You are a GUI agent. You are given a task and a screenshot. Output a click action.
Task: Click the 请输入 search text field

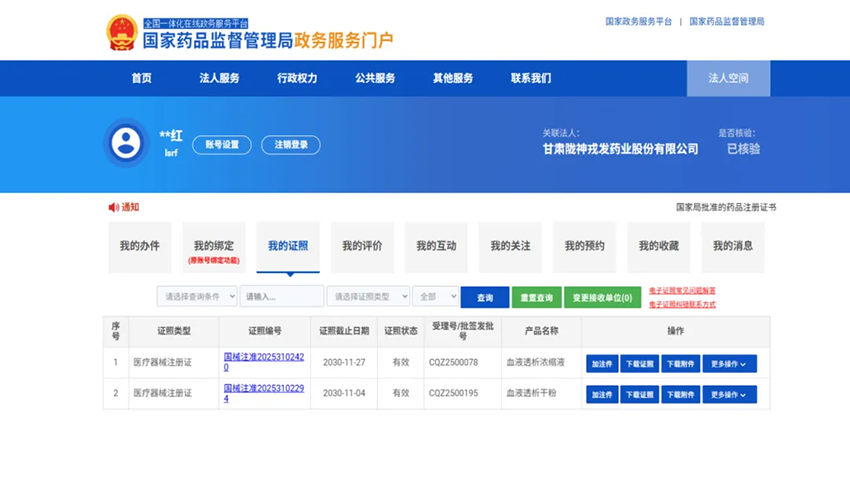tap(282, 297)
